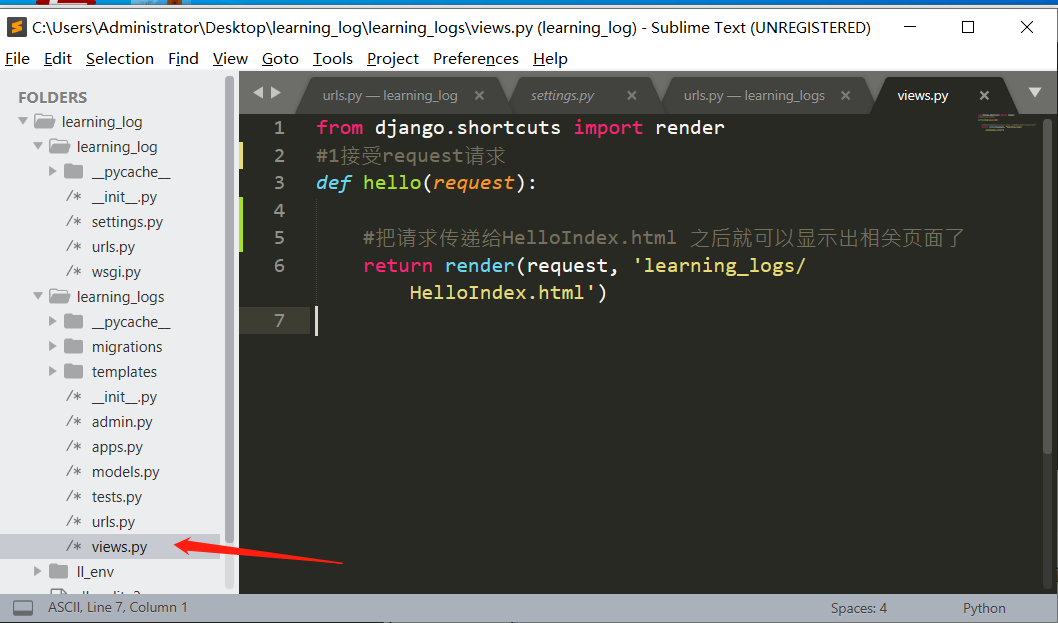Viewport: 1058px width, 623px height.
Task: Expand __pycache__ under inner learning_log folder
Action: click(53, 171)
